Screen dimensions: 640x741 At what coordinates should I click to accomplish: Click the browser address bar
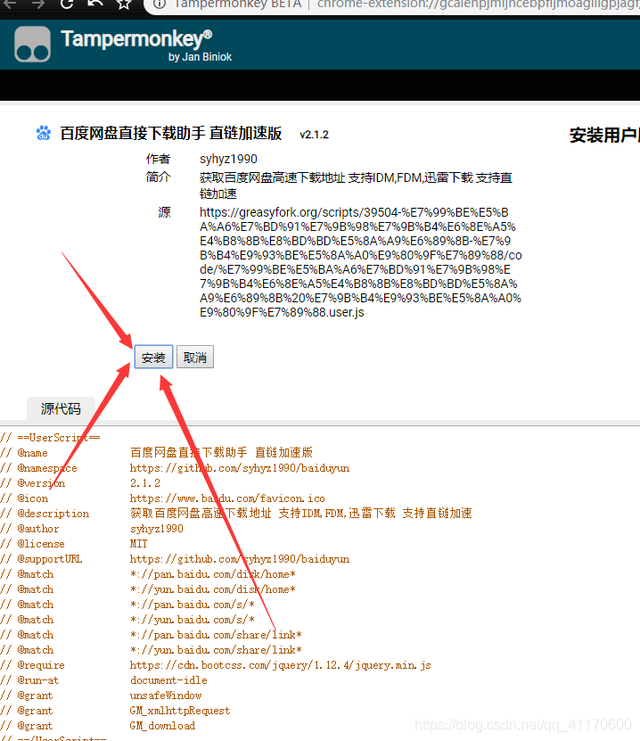click(392, 5)
